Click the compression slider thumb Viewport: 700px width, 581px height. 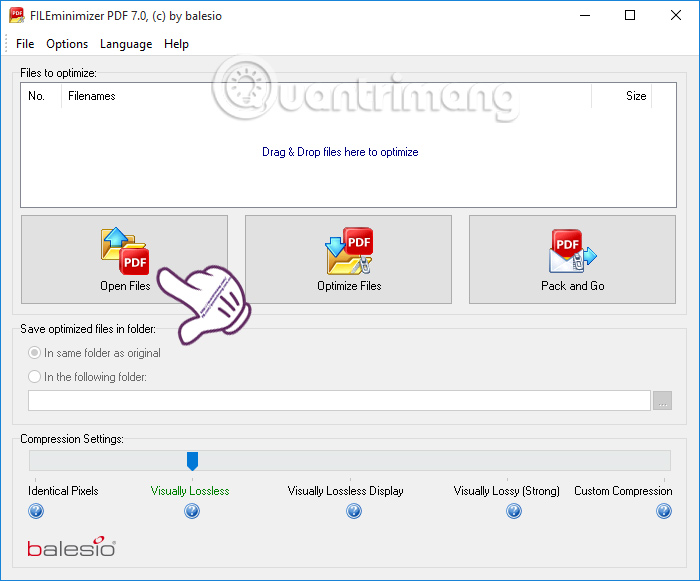(x=192, y=461)
